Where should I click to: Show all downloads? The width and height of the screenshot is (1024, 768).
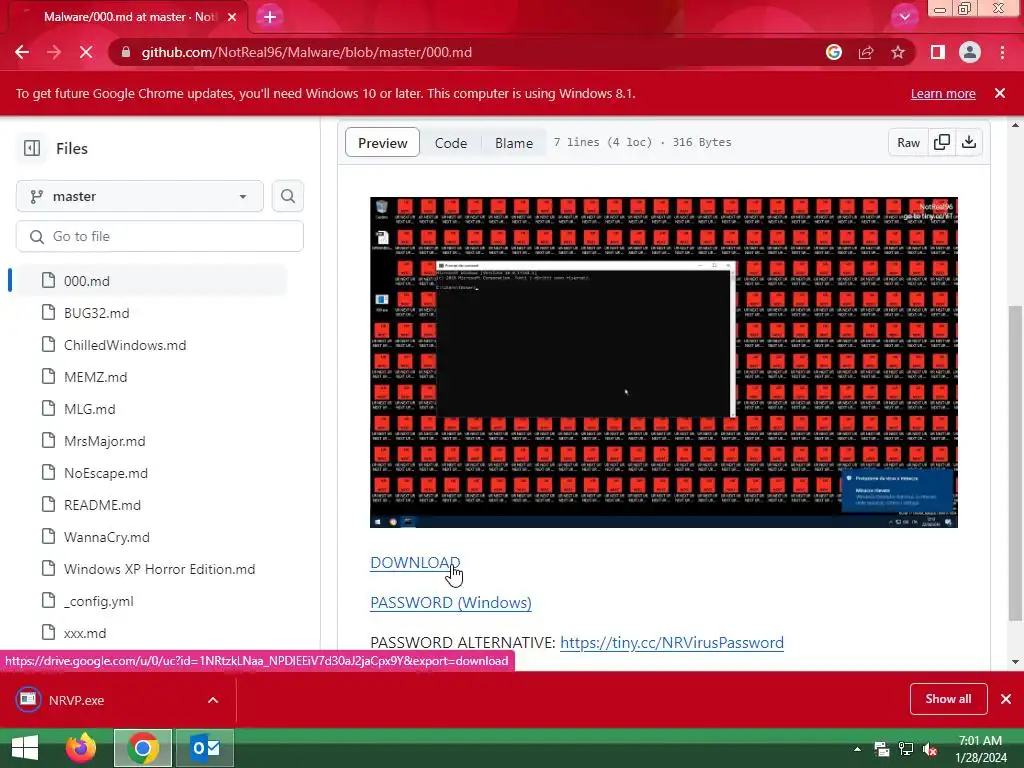(x=948, y=699)
